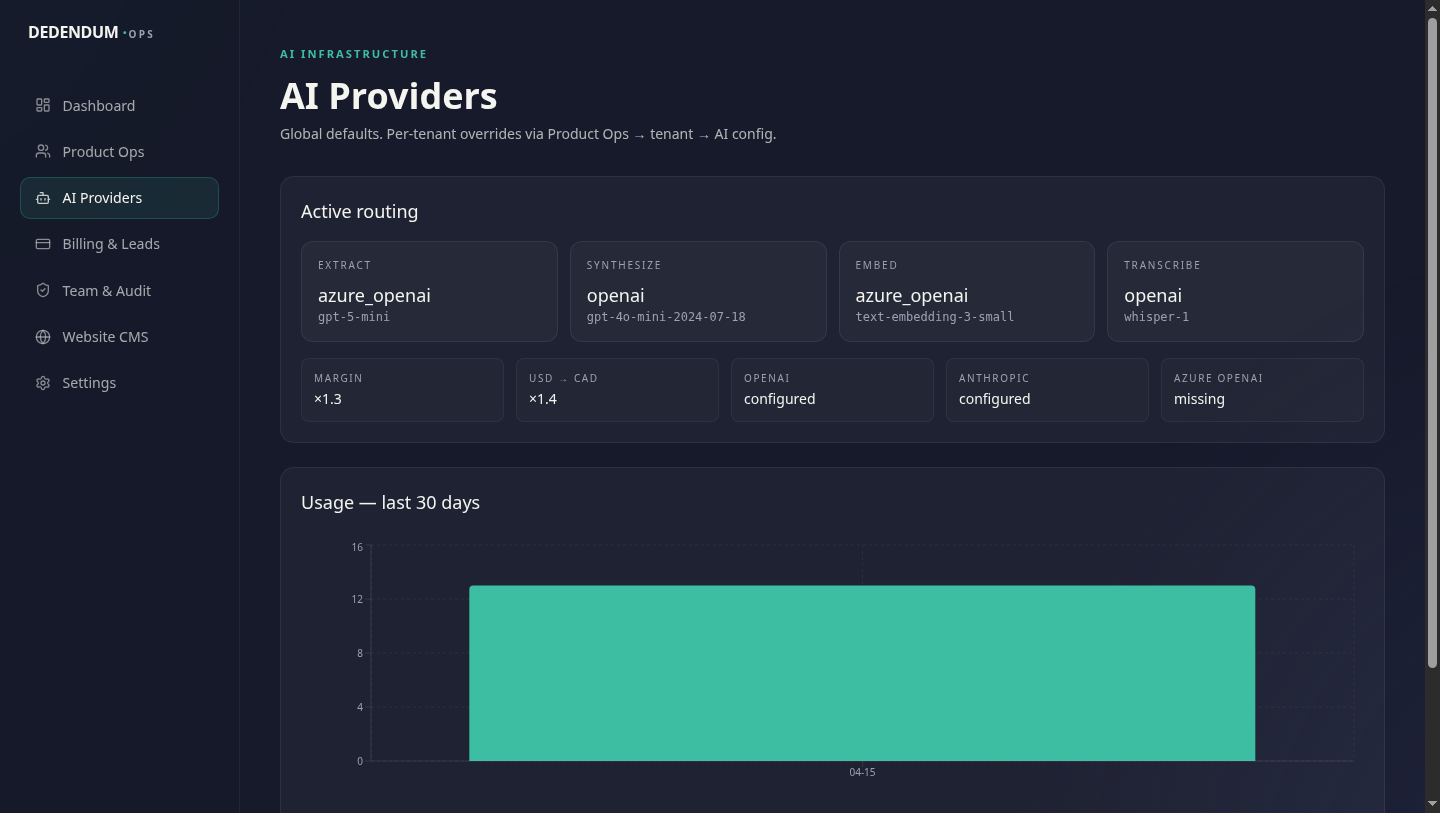
Task: Select the EXTRACT azure_openai routing card
Action: [x=429, y=291]
